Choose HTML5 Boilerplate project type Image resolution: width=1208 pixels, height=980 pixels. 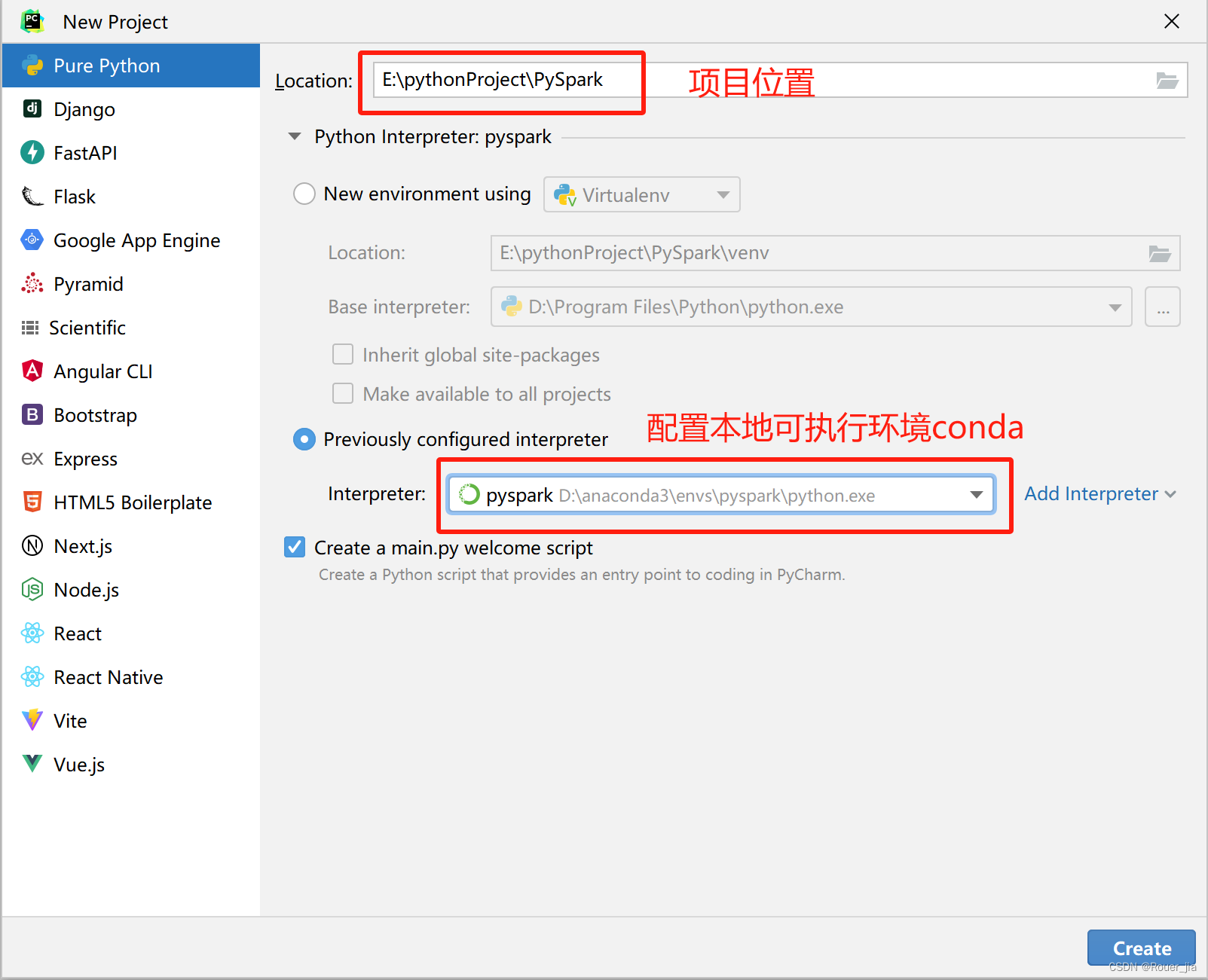pos(131,502)
